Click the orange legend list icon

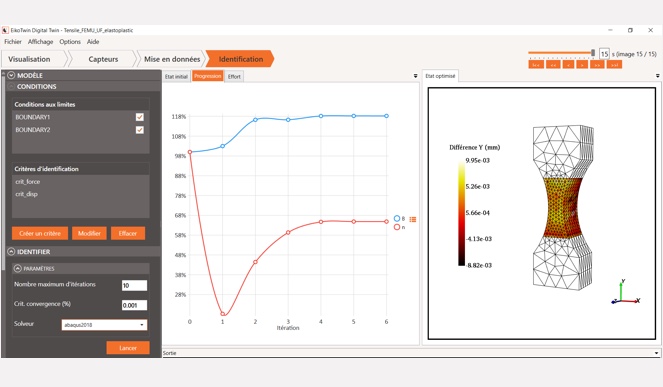point(413,220)
